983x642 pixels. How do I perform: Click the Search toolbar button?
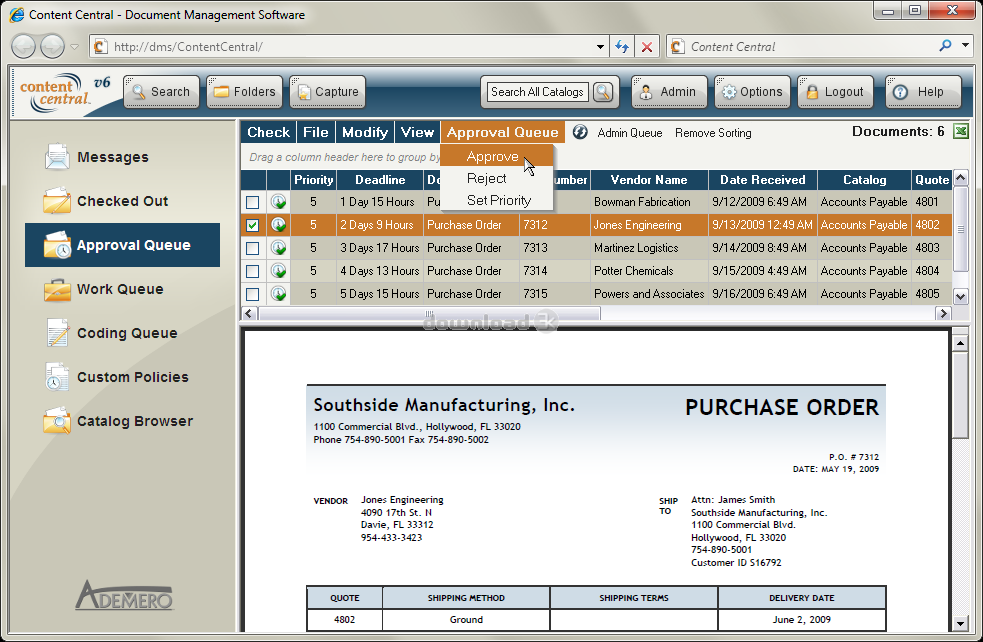tap(162, 92)
